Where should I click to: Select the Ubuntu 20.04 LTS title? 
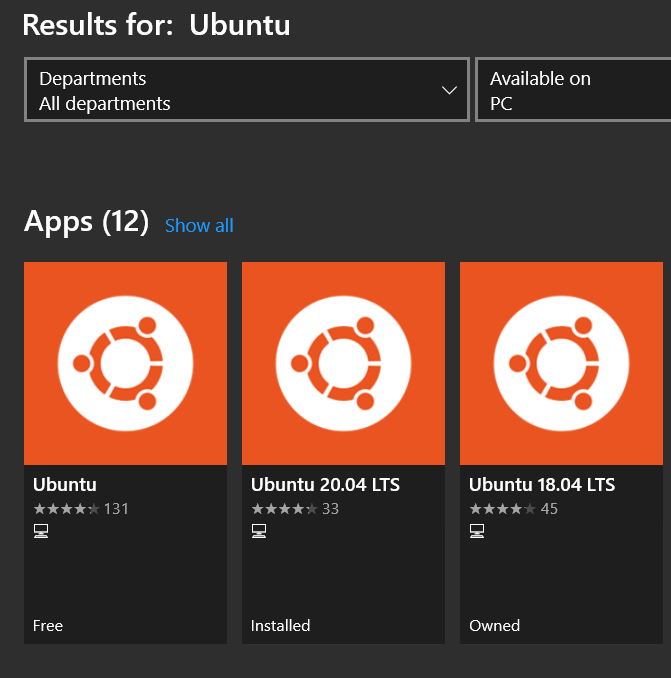click(x=325, y=485)
